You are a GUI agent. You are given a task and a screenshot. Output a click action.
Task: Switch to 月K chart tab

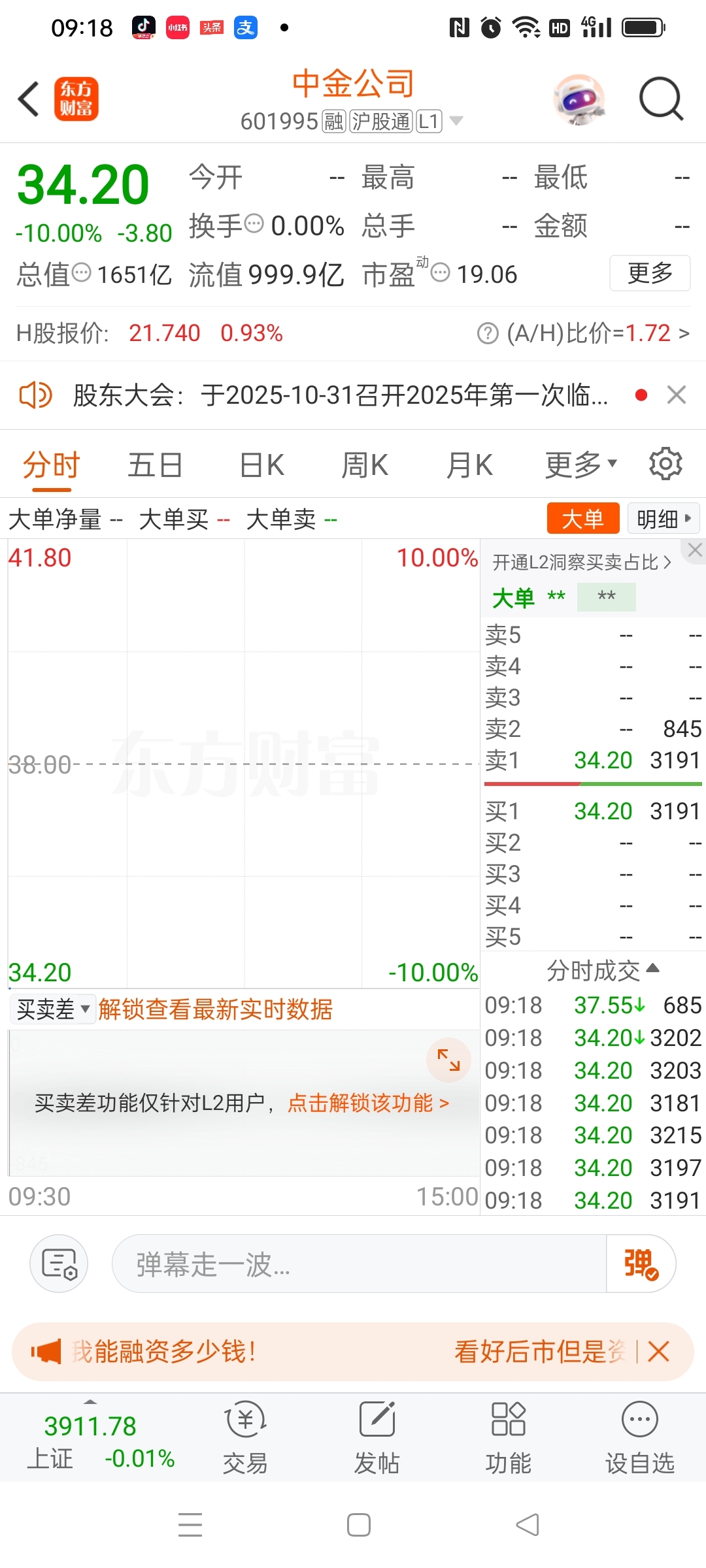pos(469,466)
